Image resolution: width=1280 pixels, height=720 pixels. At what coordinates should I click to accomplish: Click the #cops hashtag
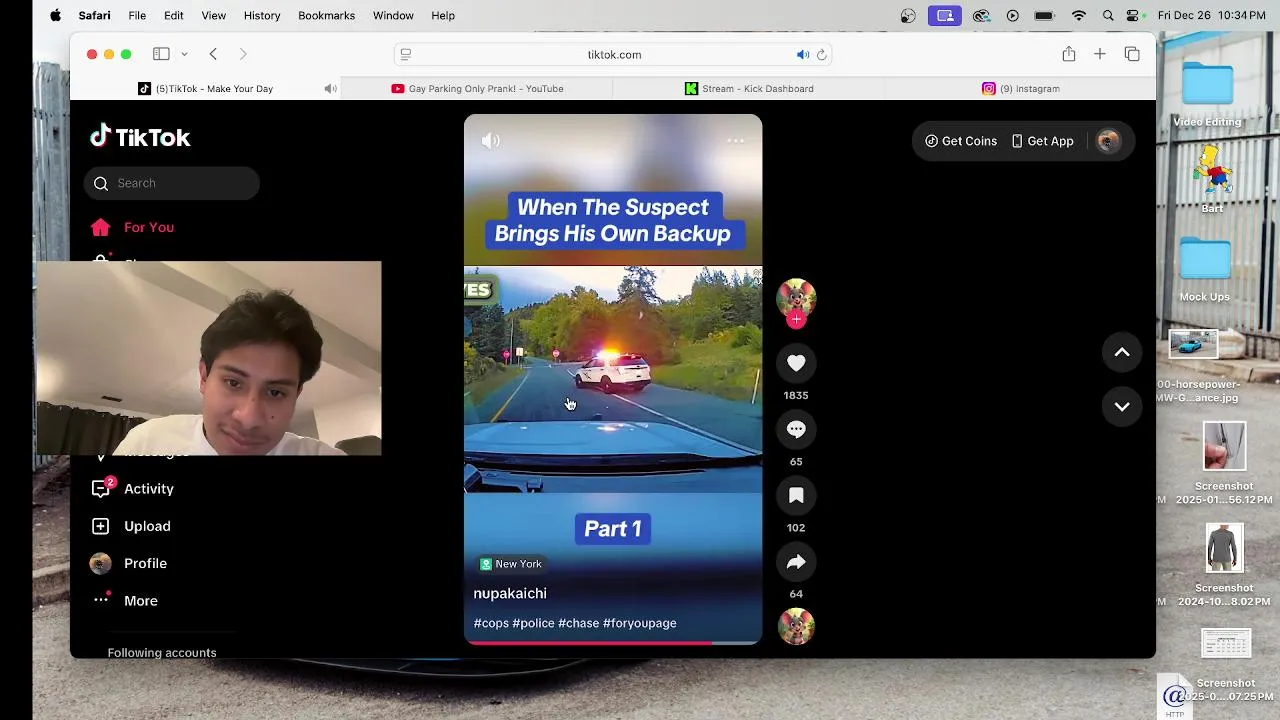(x=491, y=623)
